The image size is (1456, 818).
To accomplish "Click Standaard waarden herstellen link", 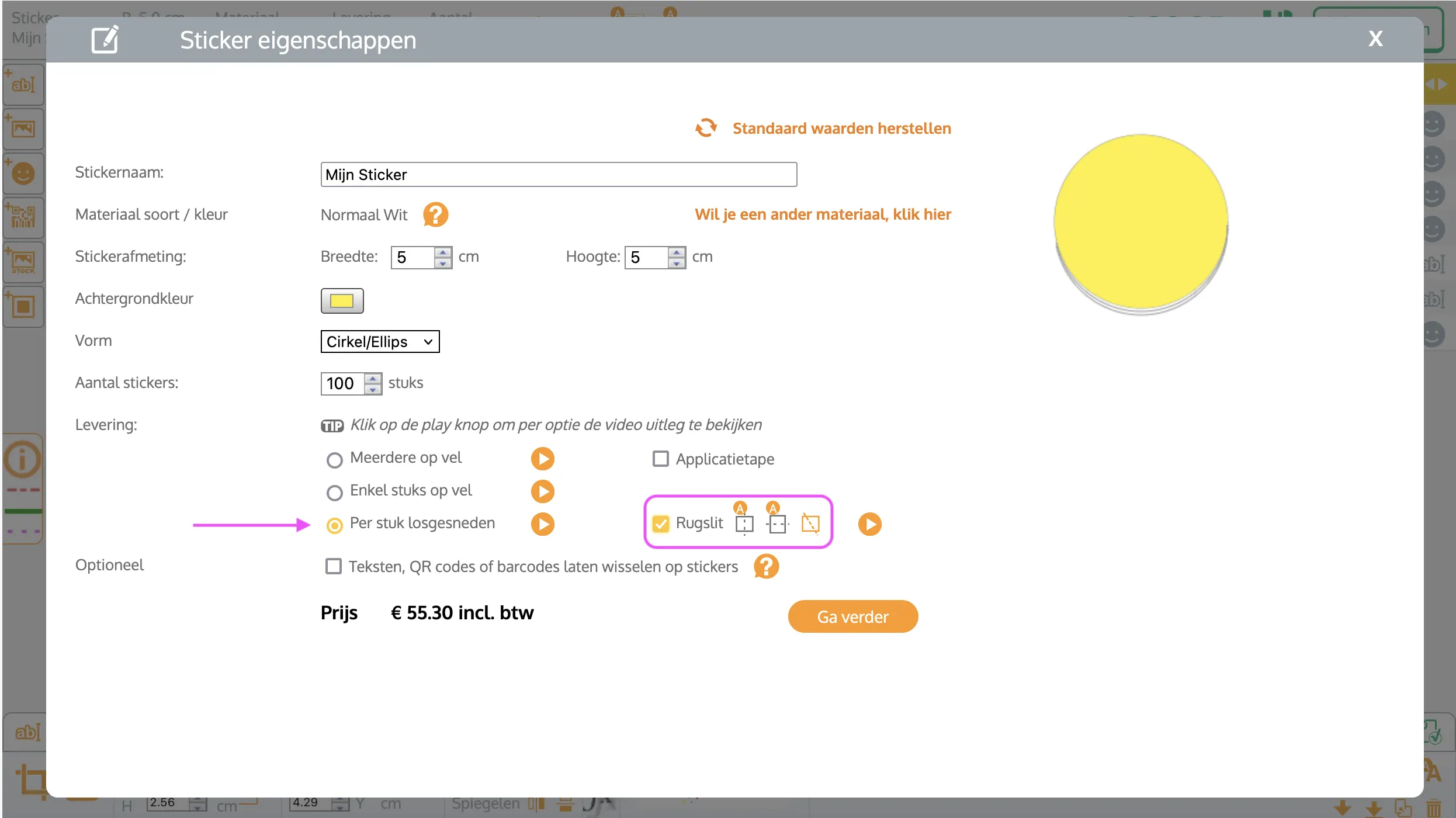I will point(841,128).
